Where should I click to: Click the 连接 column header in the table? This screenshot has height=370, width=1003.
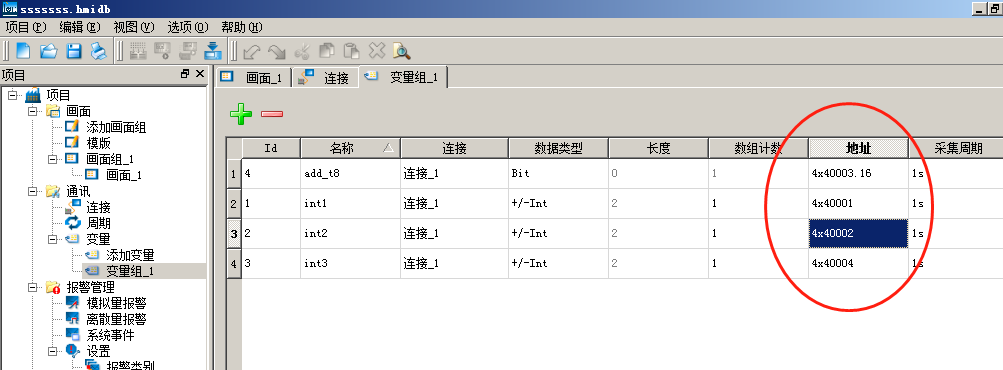tap(454, 149)
